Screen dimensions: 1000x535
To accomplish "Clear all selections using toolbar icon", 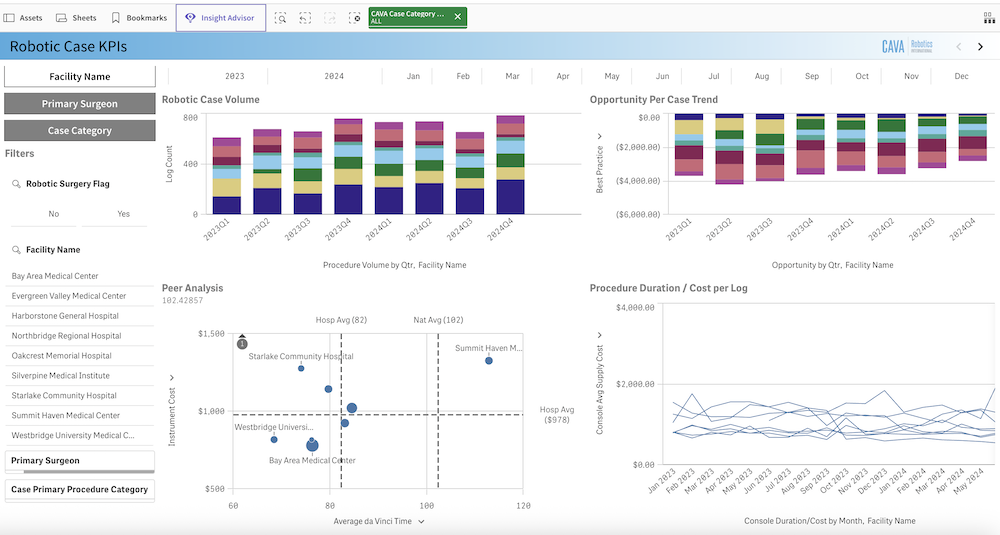I will click(354, 18).
